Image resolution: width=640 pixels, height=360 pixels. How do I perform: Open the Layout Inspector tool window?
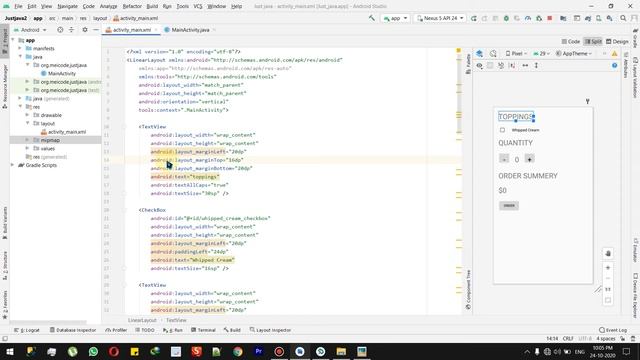(270, 330)
